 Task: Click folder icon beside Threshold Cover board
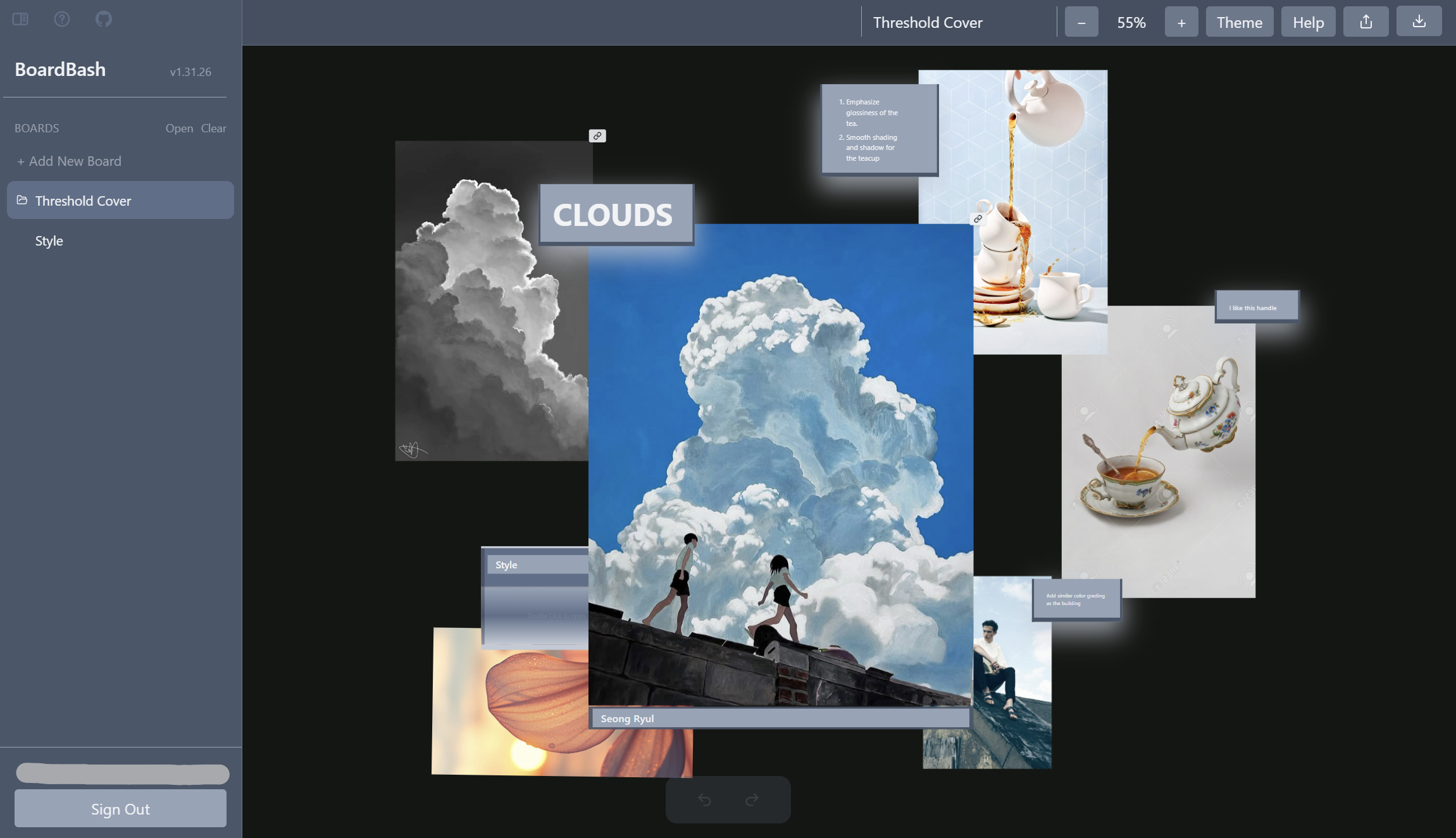22,200
